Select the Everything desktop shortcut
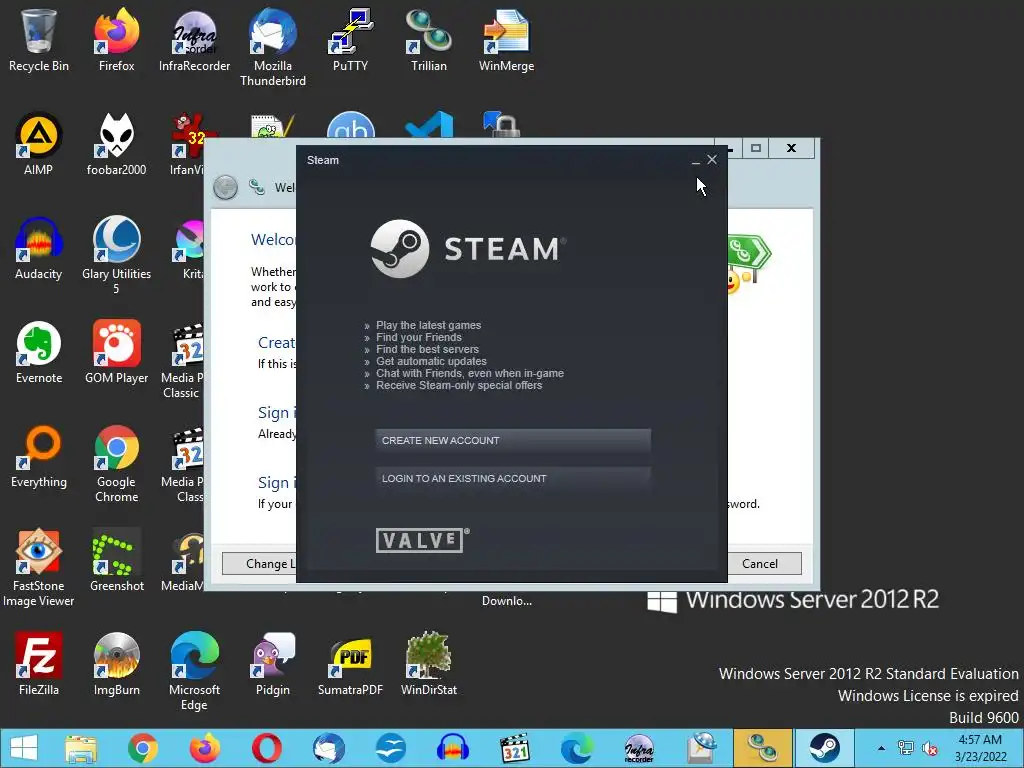This screenshot has height=768, width=1024. 39,456
